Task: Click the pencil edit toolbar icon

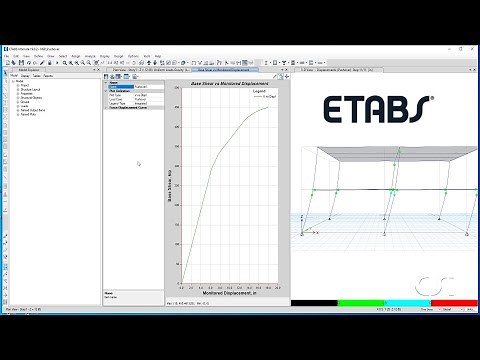Action: (x=42, y=63)
